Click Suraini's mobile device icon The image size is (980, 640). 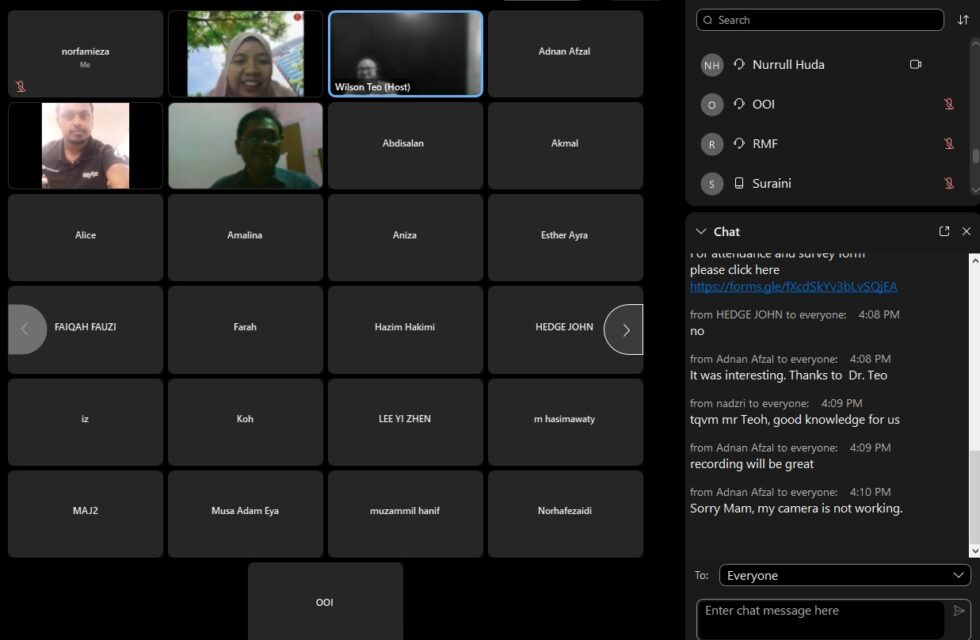pos(737,183)
